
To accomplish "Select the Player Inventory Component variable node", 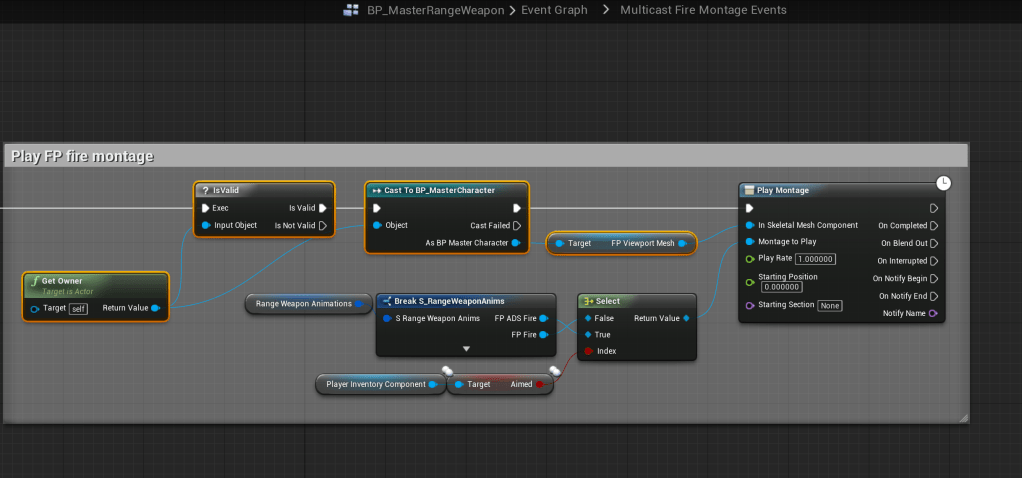I will click(x=377, y=384).
